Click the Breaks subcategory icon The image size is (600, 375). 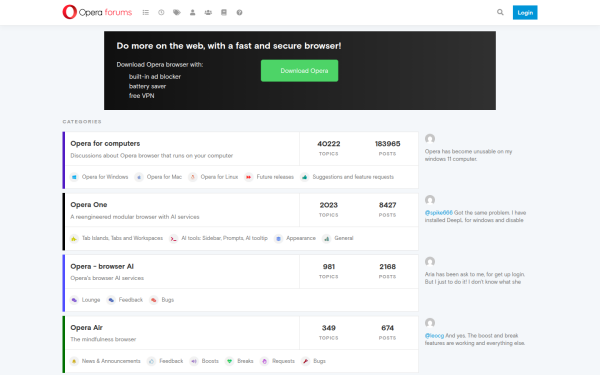click(x=230, y=361)
